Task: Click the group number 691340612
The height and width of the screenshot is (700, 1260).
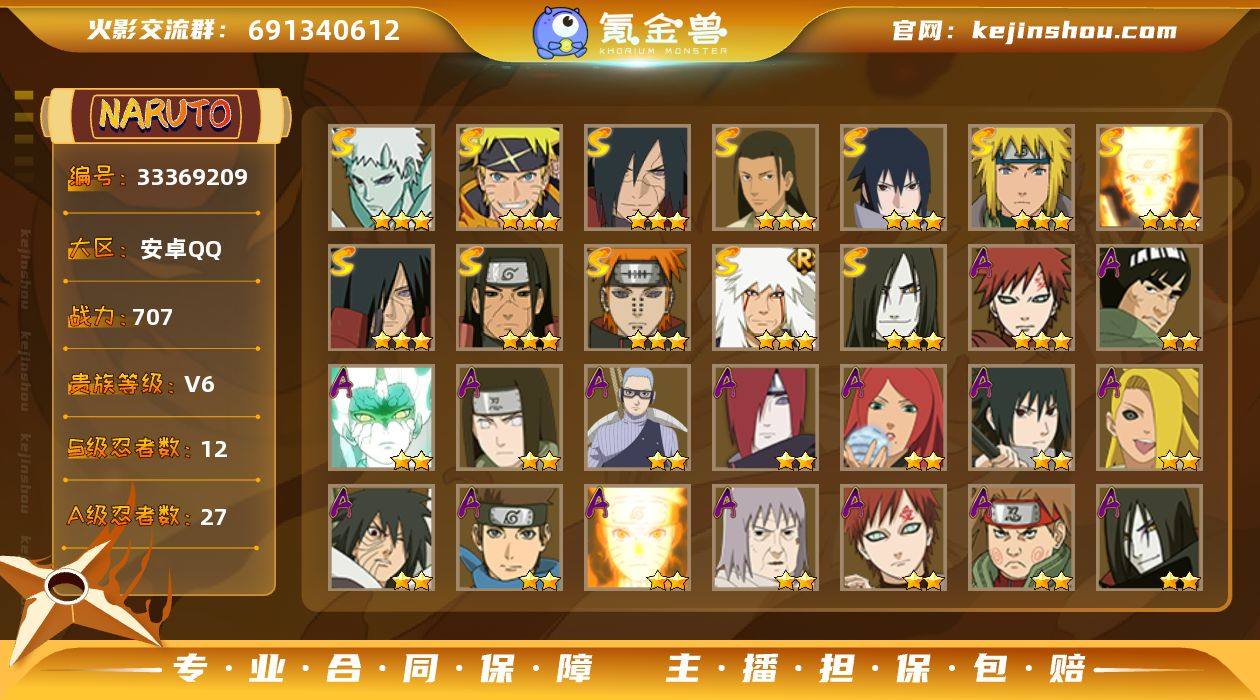Action: point(324,30)
